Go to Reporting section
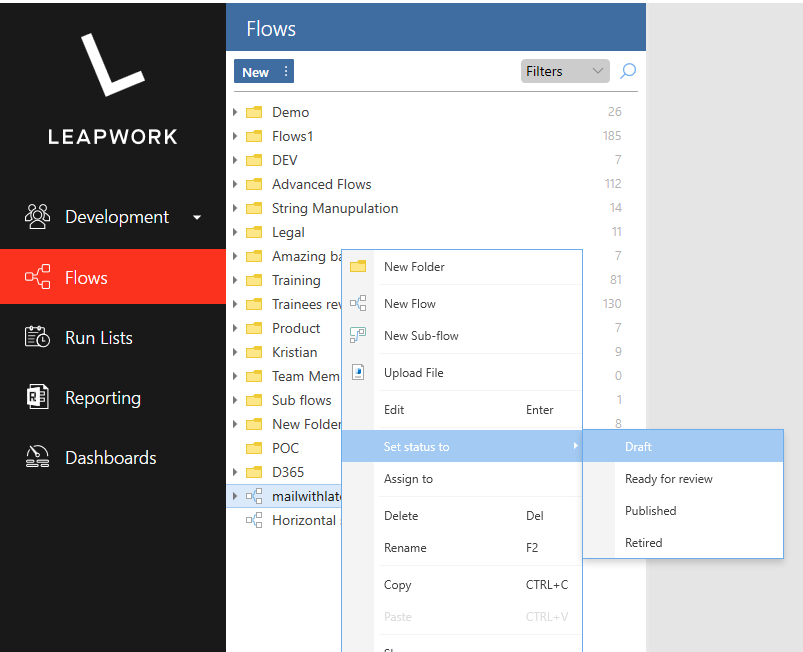 coord(113,397)
